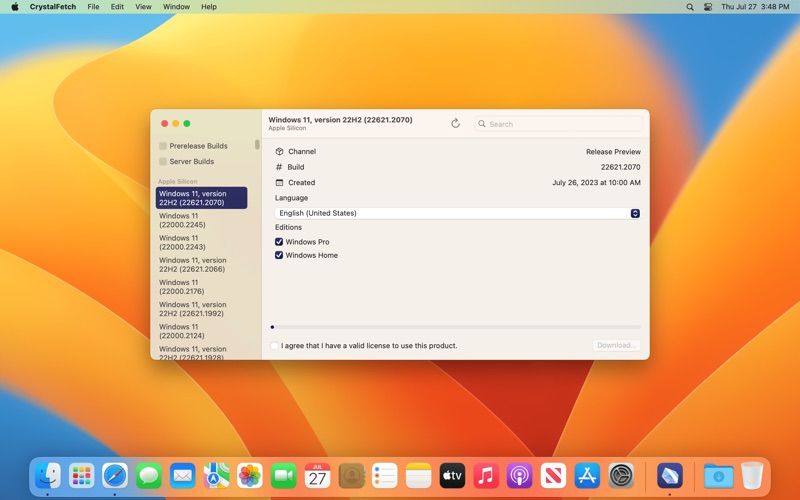Click the Created calendar icon
The image size is (800, 500).
click(279, 182)
